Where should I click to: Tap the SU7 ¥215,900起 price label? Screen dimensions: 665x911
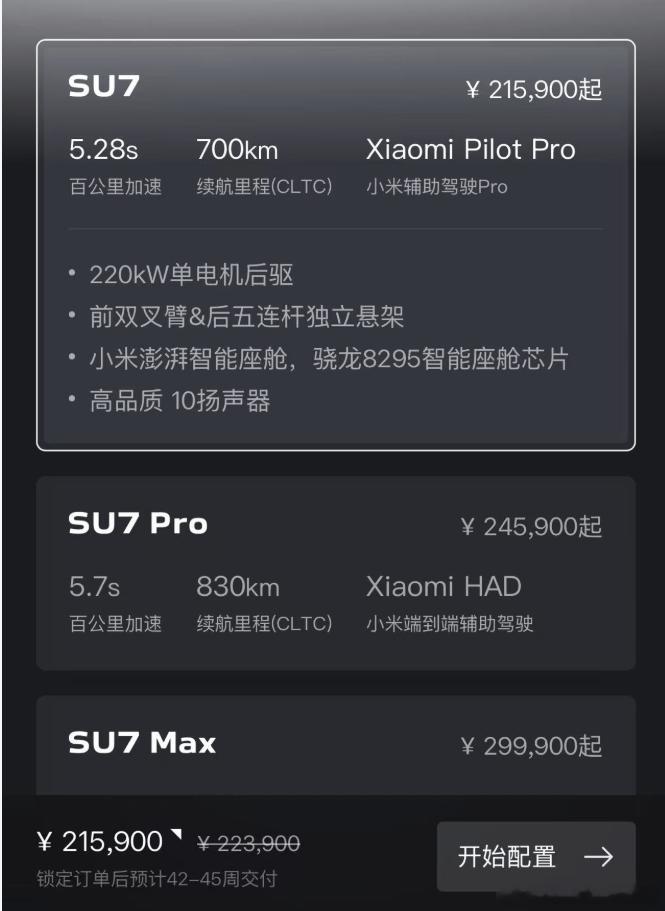(x=534, y=90)
